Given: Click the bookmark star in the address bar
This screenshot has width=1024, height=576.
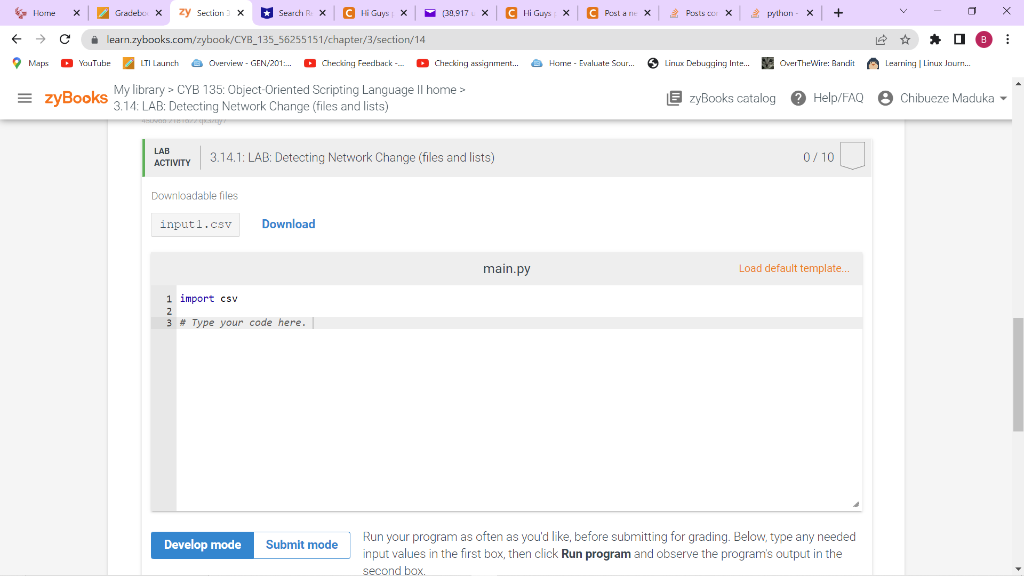Looking at the screenshot, I should tap(903, 41).
